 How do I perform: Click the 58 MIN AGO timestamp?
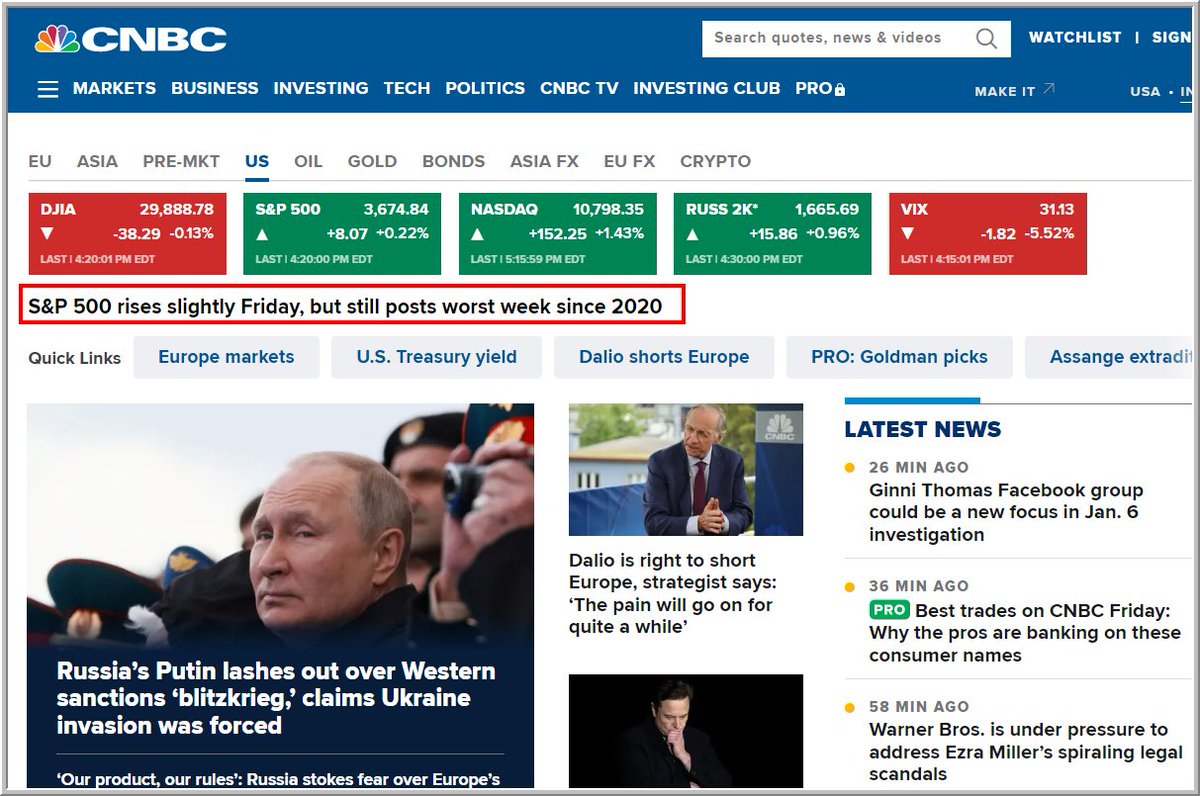tap(919, 707)
